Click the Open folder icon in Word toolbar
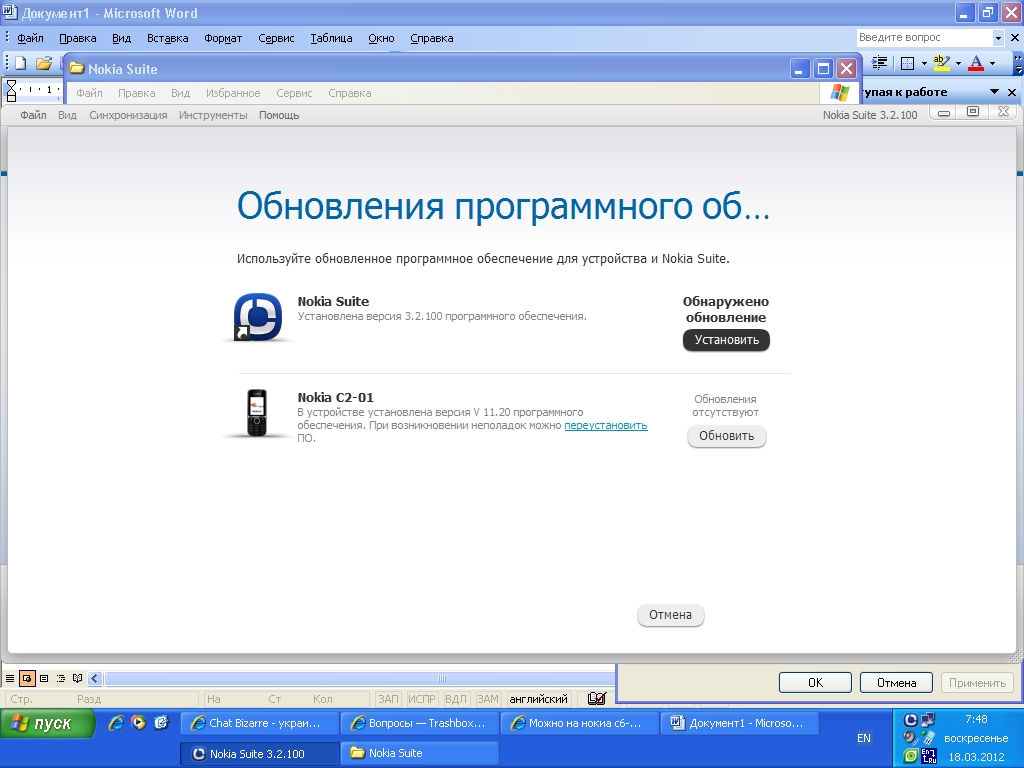 pos(44,63)
